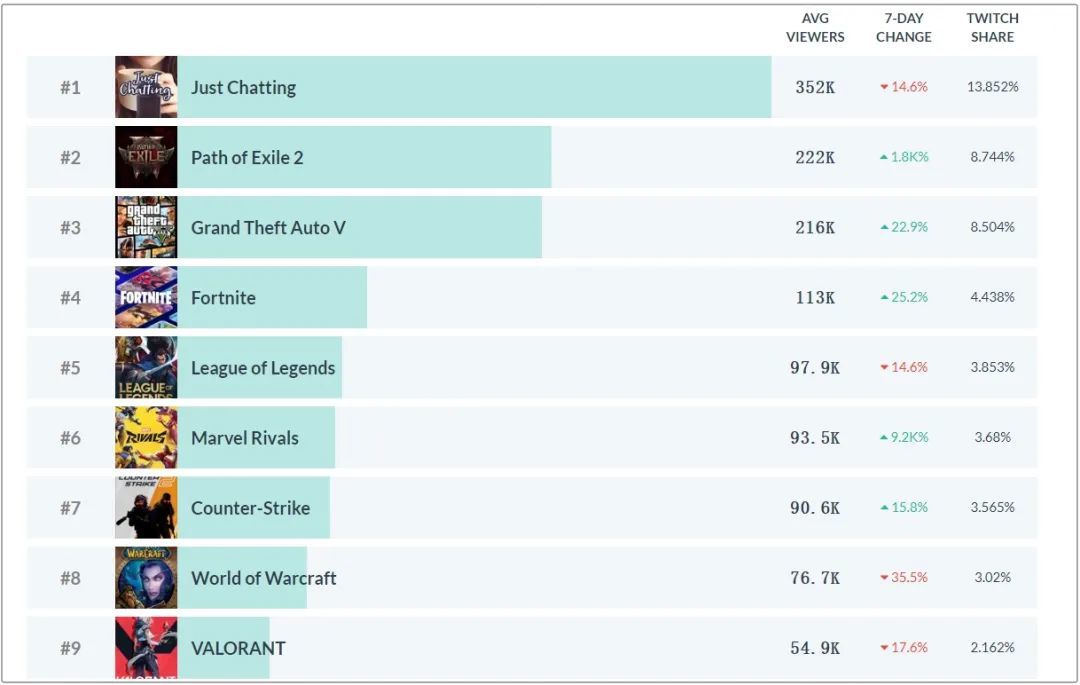Click the Counter-Strike cover icon
This screenshot has height=685, width=1080.
click(x=146, y=507)
